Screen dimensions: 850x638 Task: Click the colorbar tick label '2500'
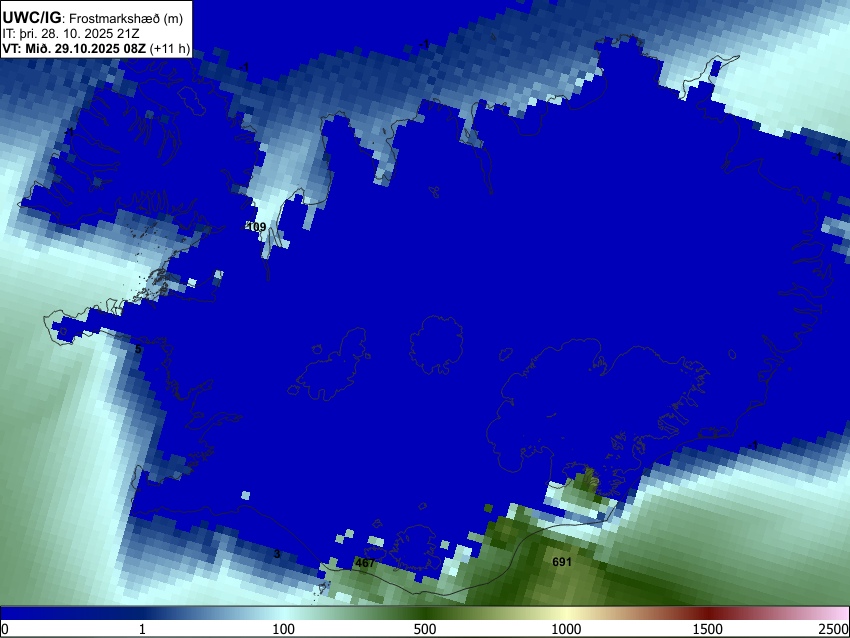pyautogui.click(x=834, y=629)
